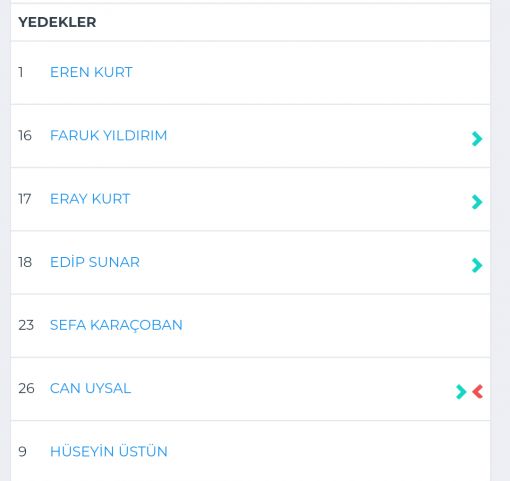Click Can Uysal's red substituted-out arrow
Screen dimensions: 510x481
pyautogui.click(x=478, y=392)
